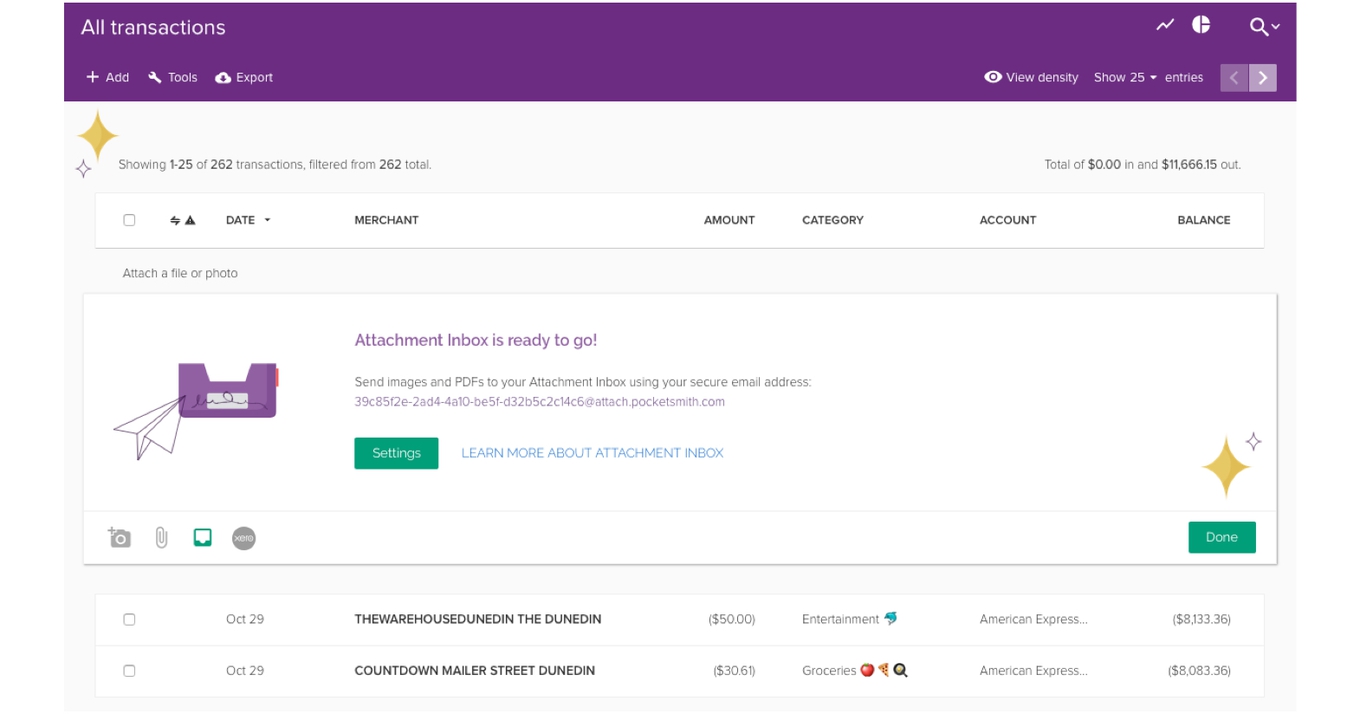
Task: Check the Countdown Mailer Street transaction checkbox
Action: (x=129, y=671)
